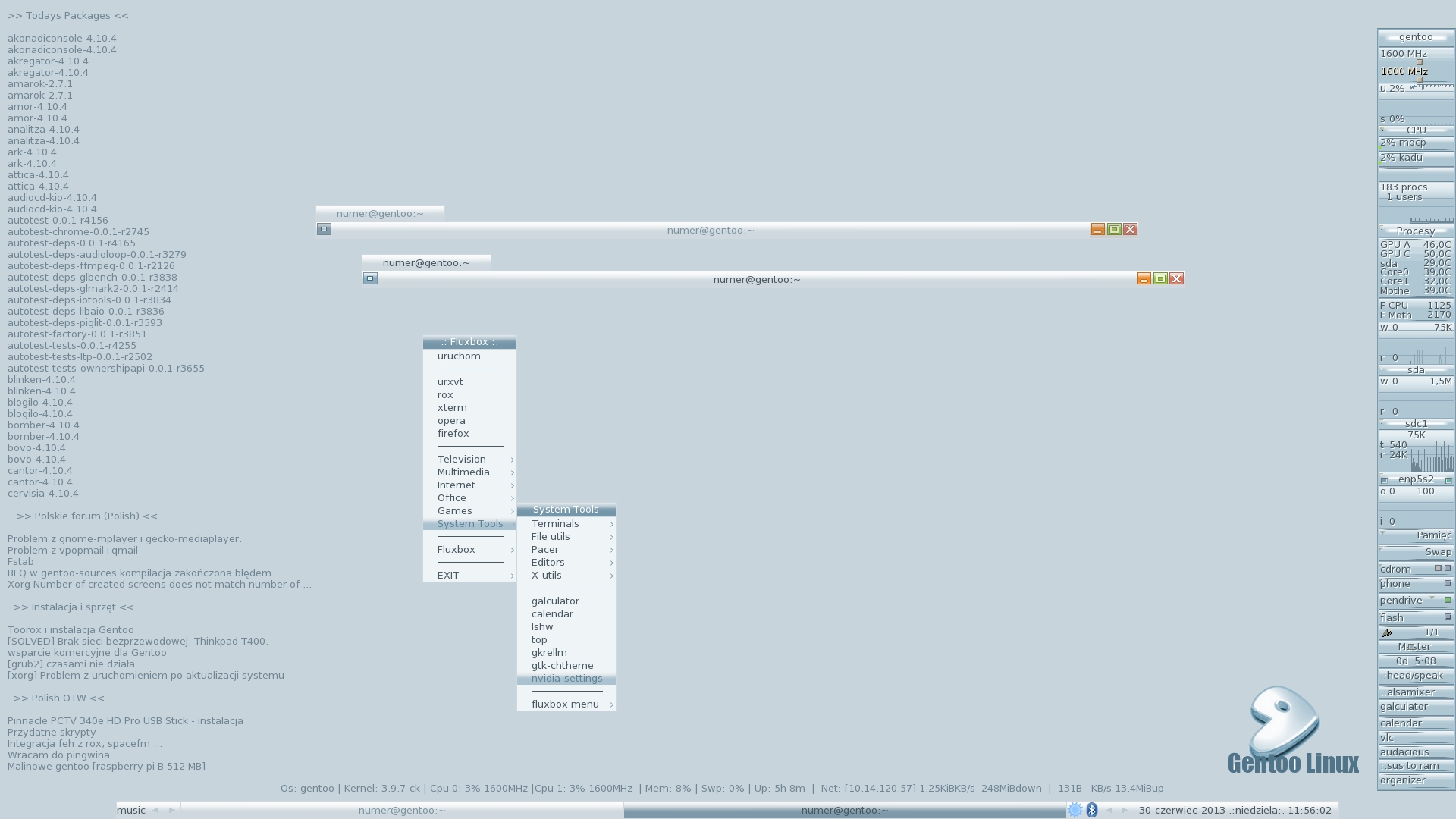This screenshot has width=1456, height=819.
Task: Toggle cdrom eject button on the left
Action: pyautogui.click(x=1437, y=568)
